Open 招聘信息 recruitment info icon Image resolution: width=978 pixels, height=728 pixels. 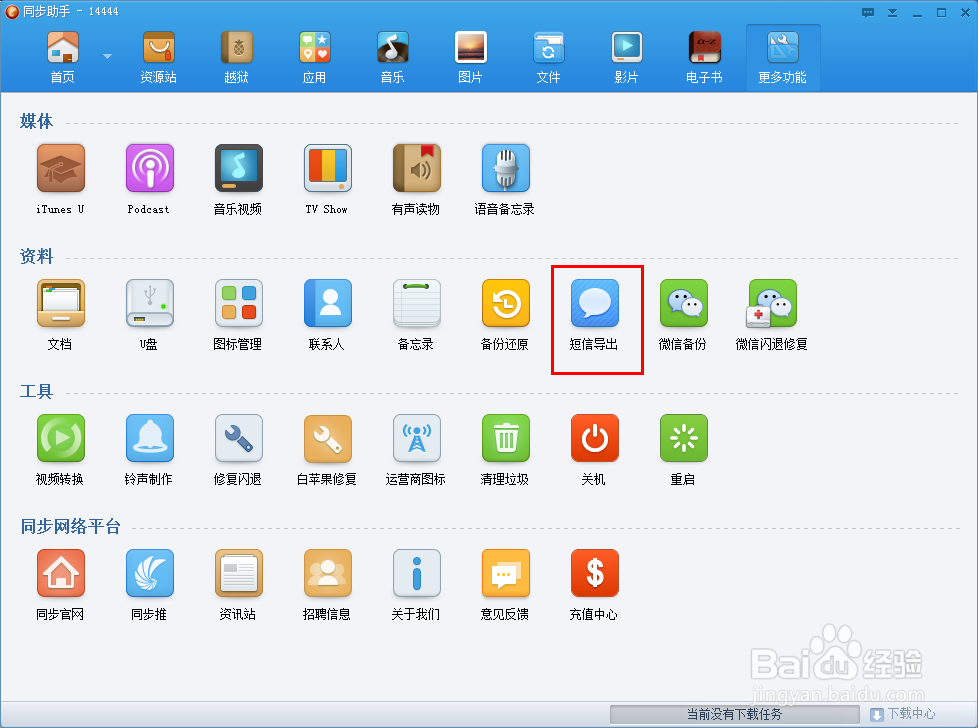327,573
